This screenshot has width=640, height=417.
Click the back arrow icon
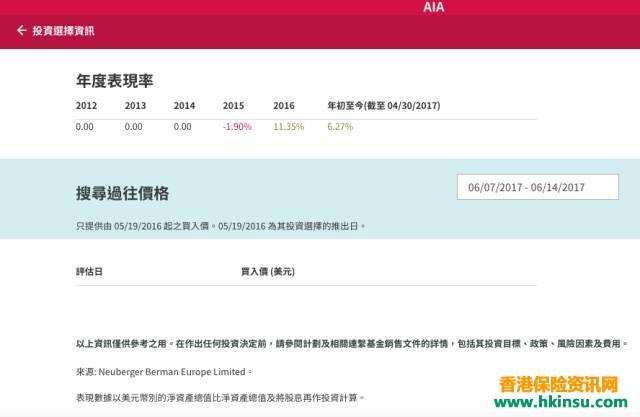(x=22, y=30)
